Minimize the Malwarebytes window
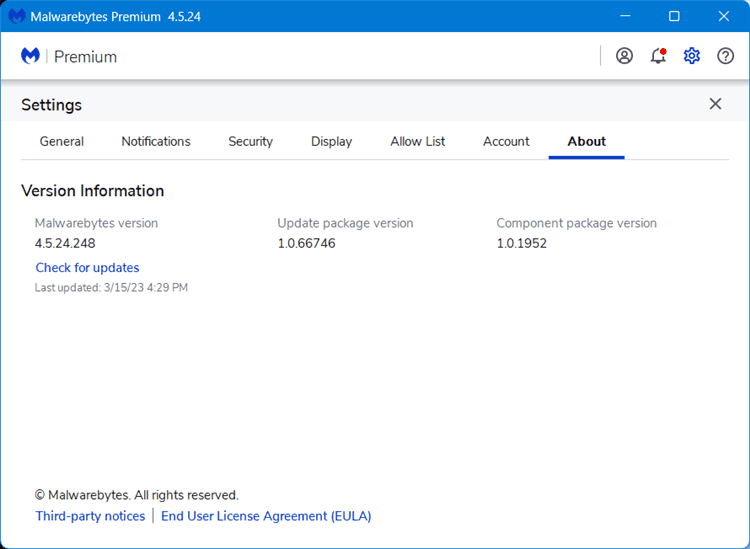This screenshot has height=549, width=750. 625,16
